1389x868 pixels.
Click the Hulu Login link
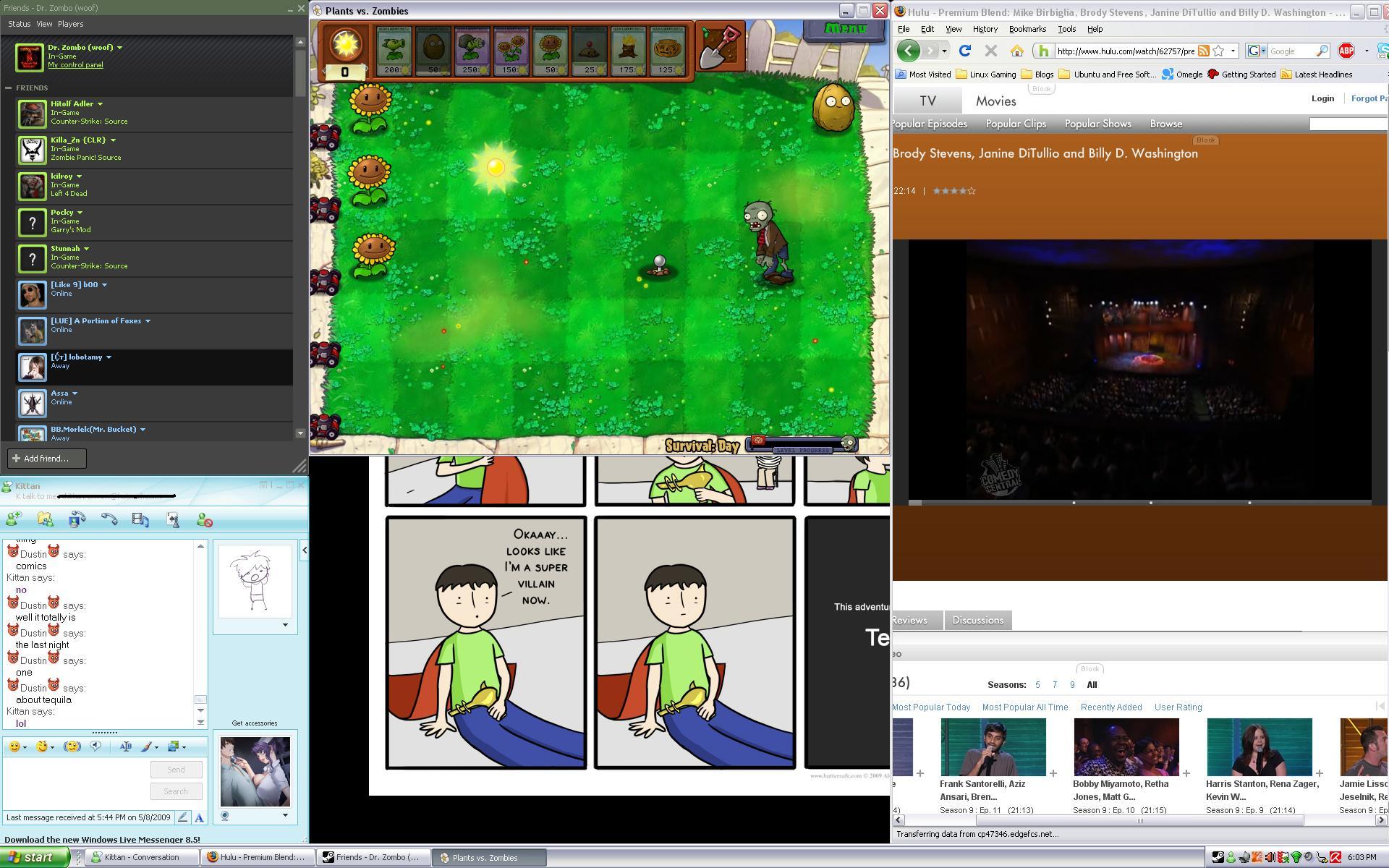pos(1322,98)
